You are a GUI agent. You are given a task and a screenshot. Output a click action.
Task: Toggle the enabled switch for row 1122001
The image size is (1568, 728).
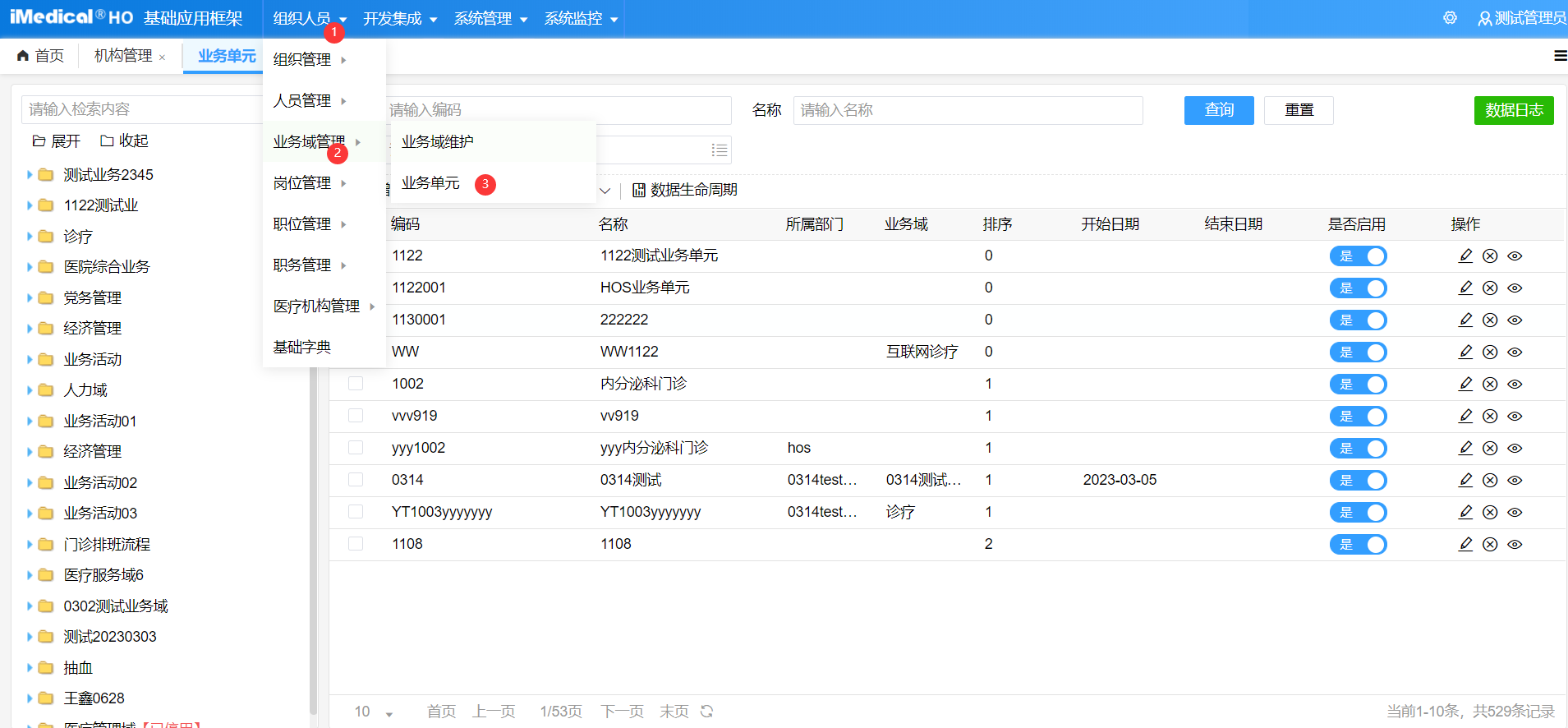tap(1359, 288)
